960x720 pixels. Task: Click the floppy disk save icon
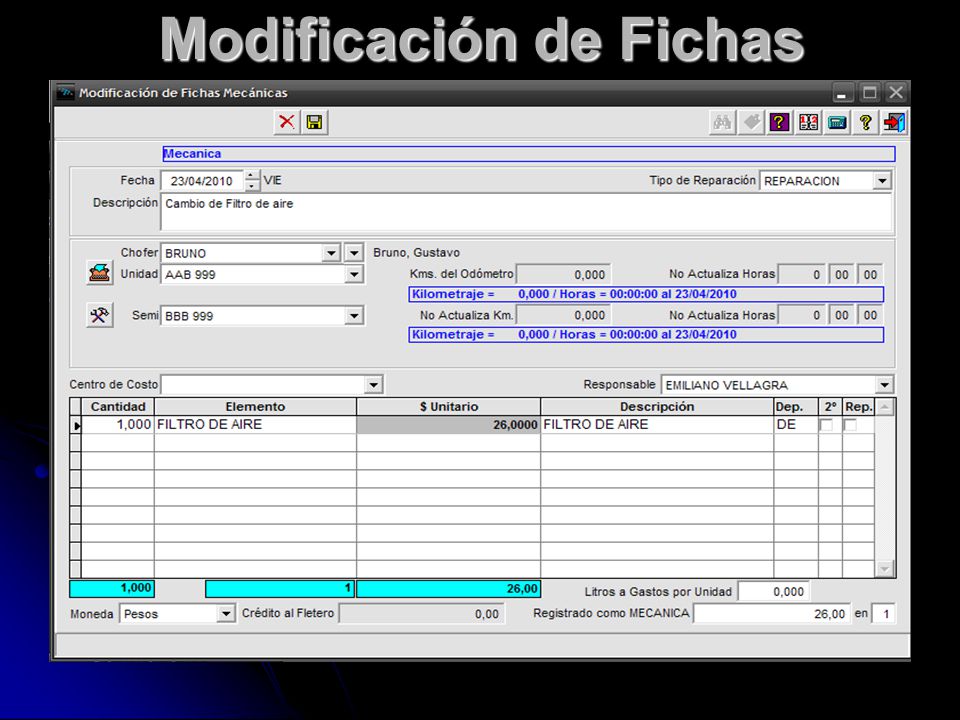315,122
